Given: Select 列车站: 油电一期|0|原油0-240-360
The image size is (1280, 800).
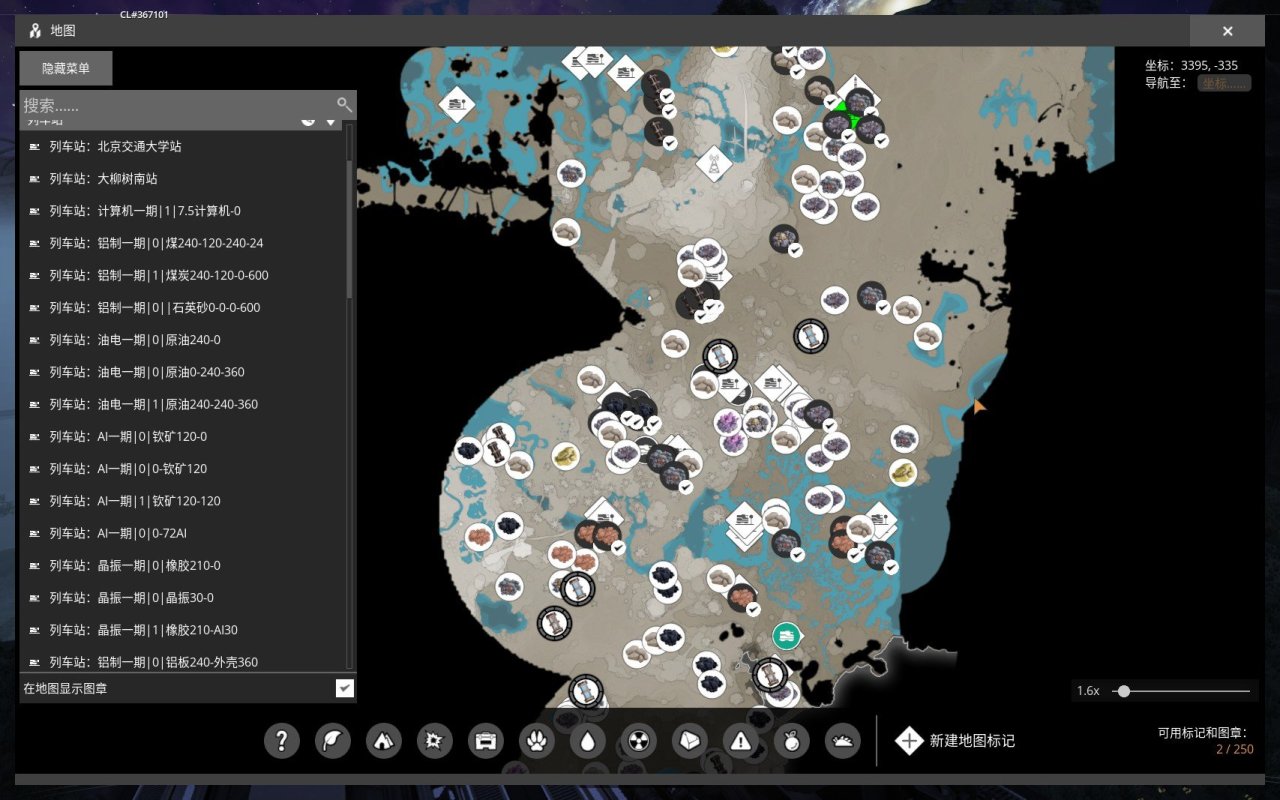Looking at the screenshot, I should click(182, 372).
